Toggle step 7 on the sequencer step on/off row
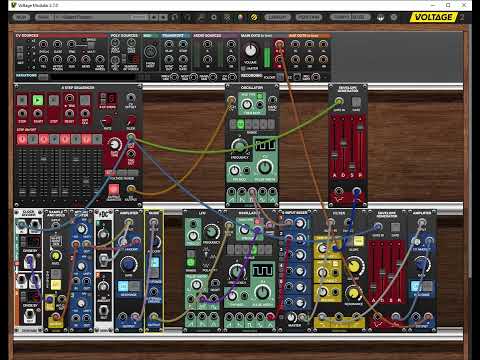Image resolution: width=480 pixels, height=360 pixels. click(86, 139)
